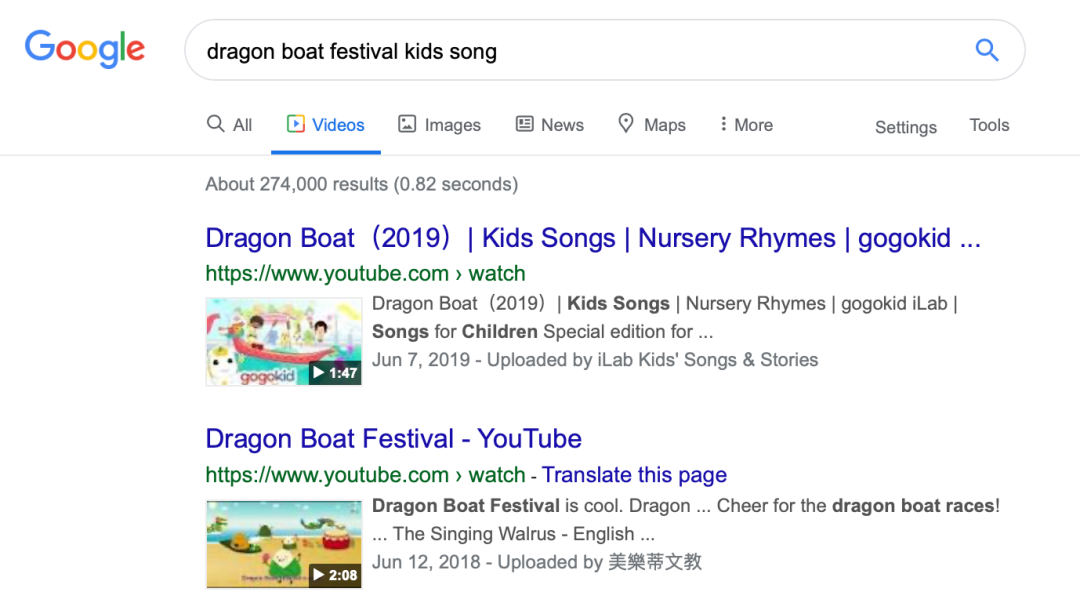This screenshot has width=1080, height=610.
Task: Click 'Translate this page' link
Action: (634, 475)
